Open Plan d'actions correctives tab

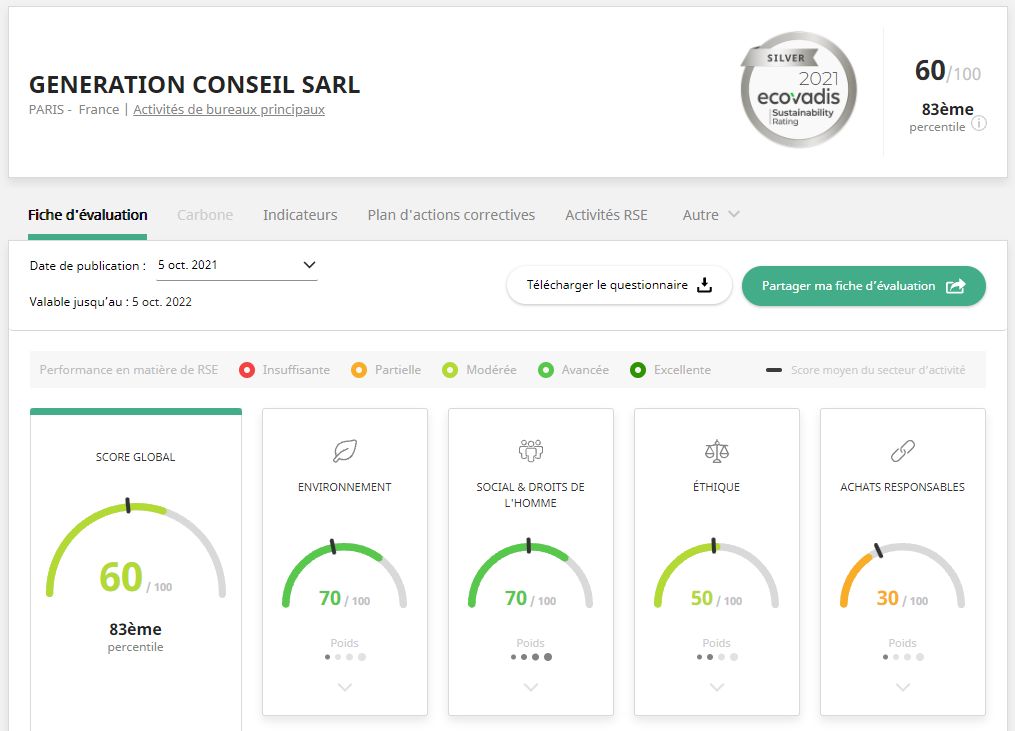(x=451, y=215)
